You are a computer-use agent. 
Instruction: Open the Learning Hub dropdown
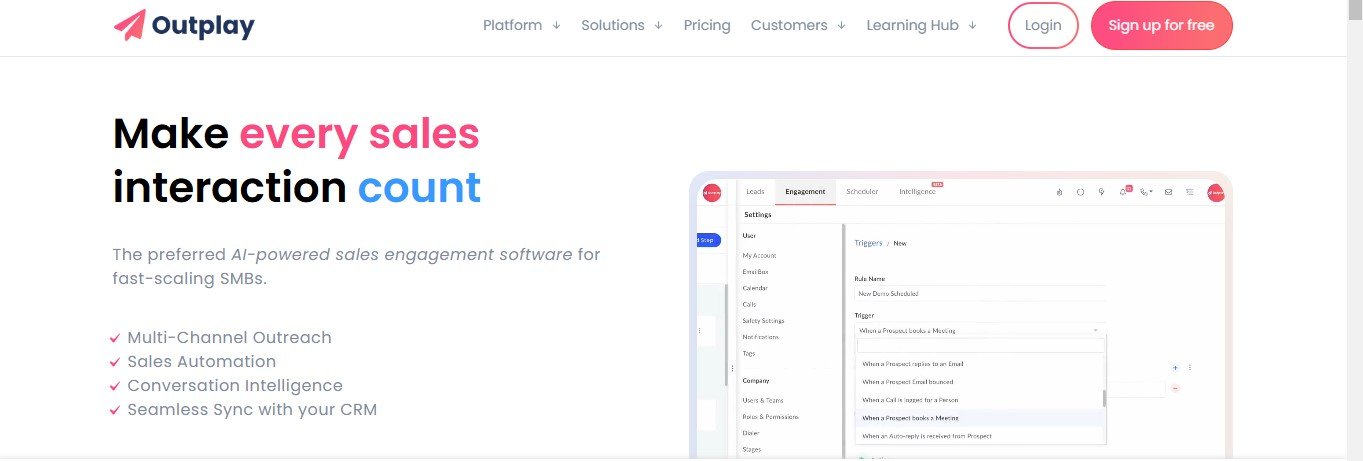click(921, 25)
